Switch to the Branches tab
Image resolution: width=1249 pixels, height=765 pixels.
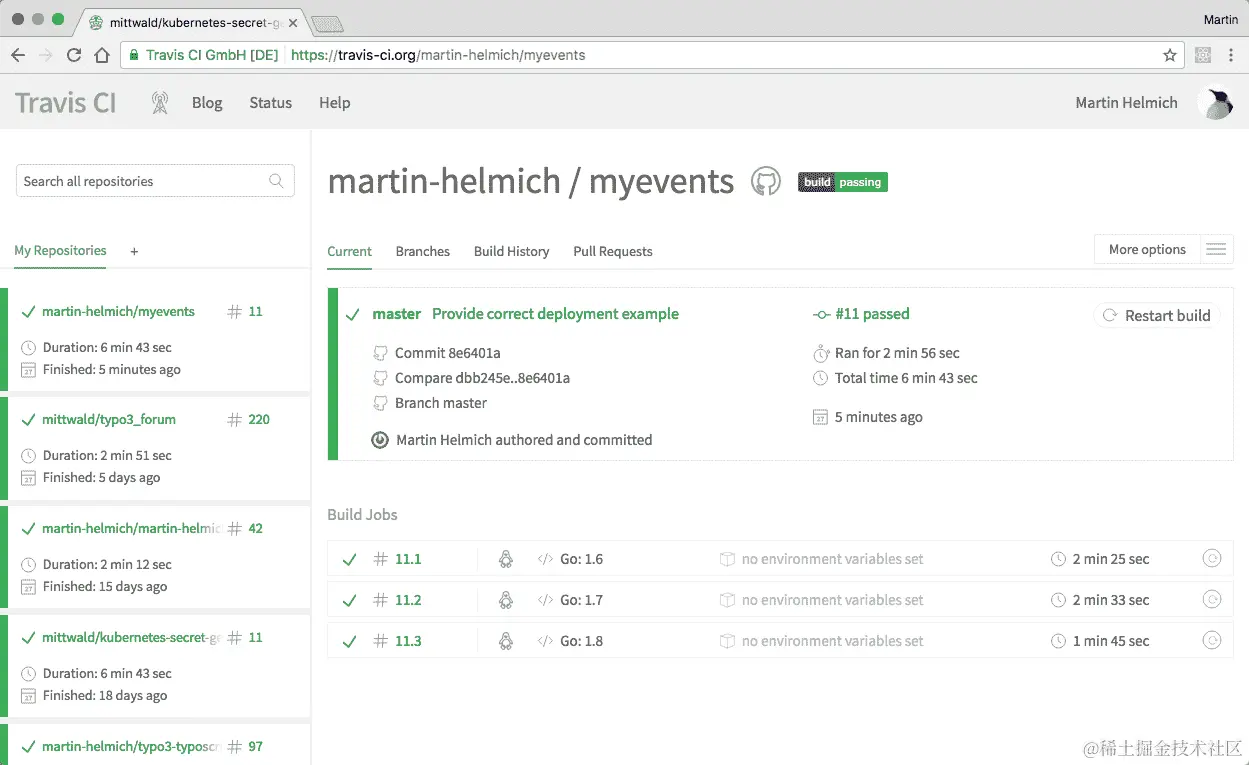pyautogui.click(x=423, y=252)
